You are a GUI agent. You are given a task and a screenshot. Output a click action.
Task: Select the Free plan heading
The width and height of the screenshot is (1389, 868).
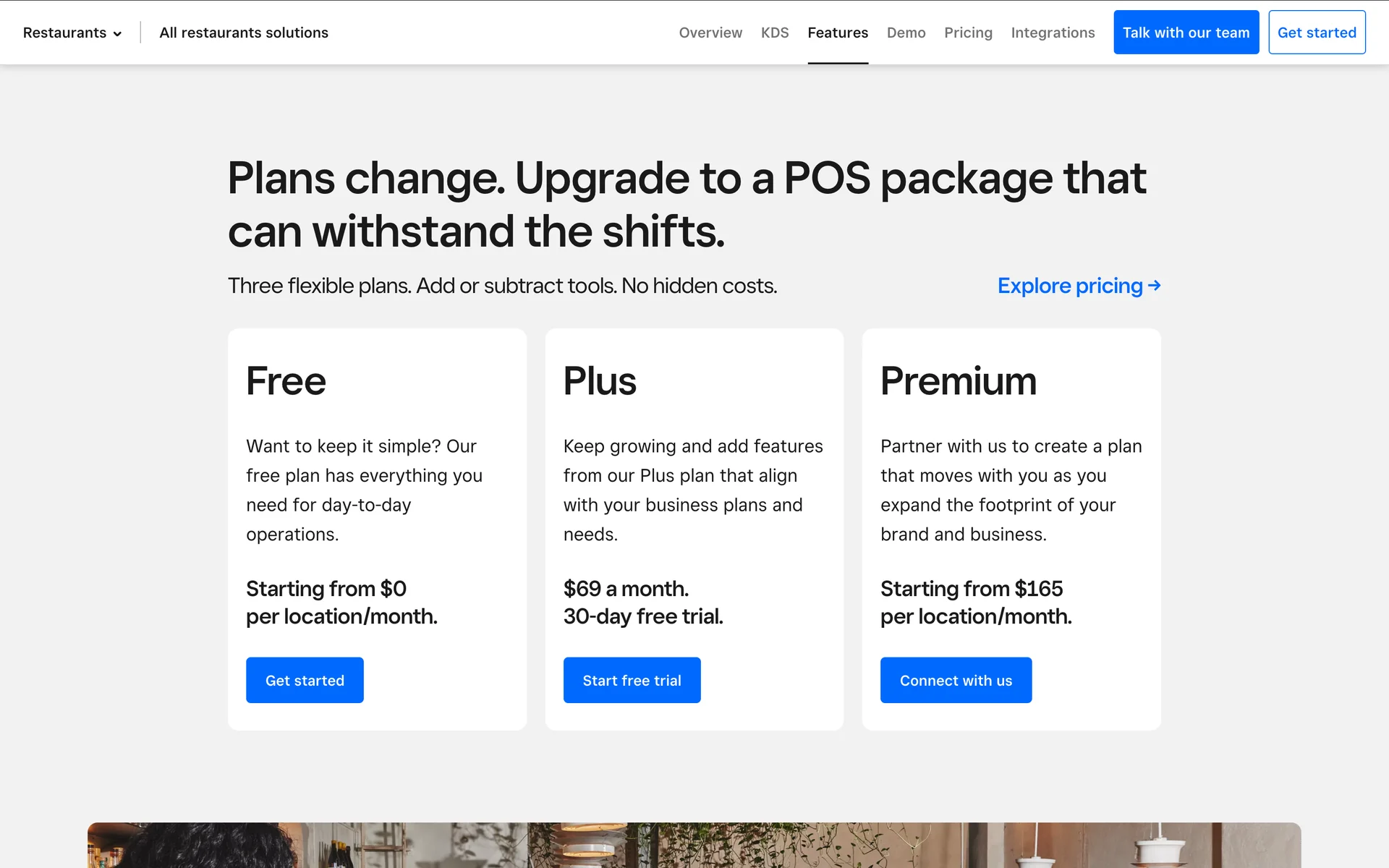pos(286,381)
